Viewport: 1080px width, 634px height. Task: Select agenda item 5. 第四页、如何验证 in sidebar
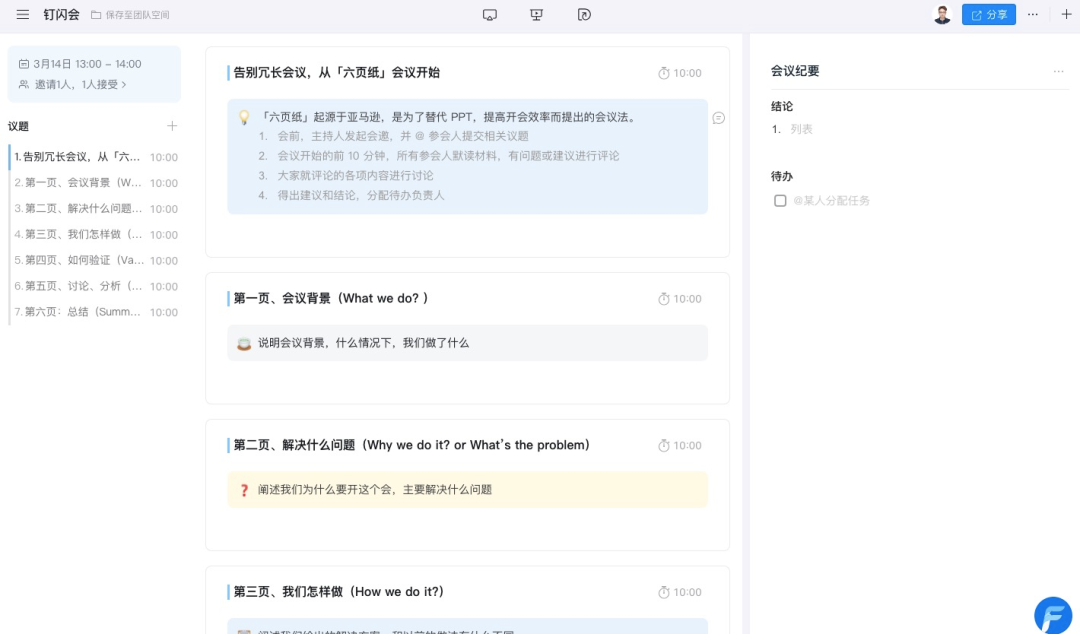[x=94, y=260]
